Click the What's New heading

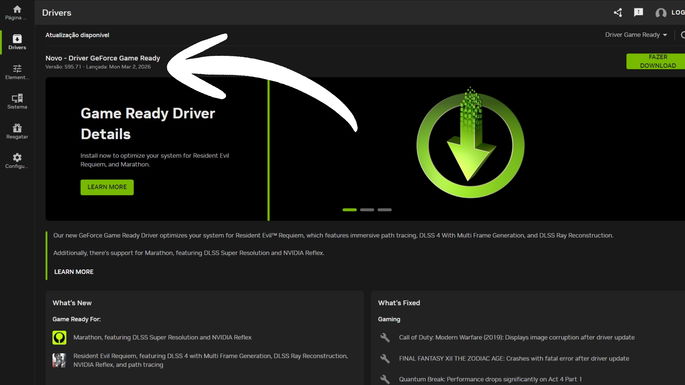click(72, 303)
